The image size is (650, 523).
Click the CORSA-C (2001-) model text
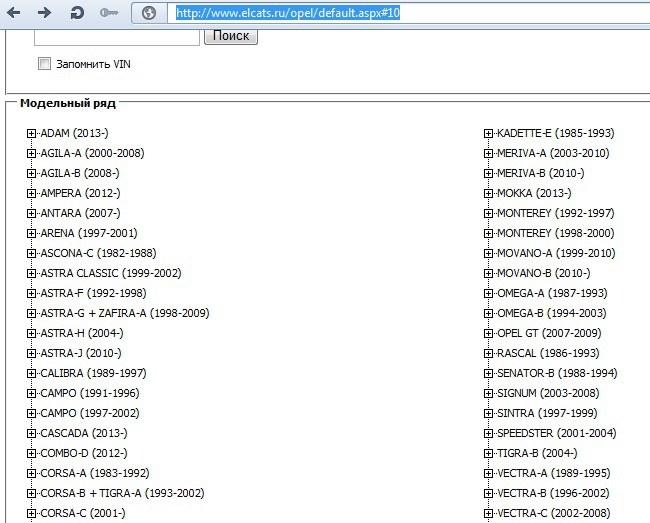pos(83,513)
